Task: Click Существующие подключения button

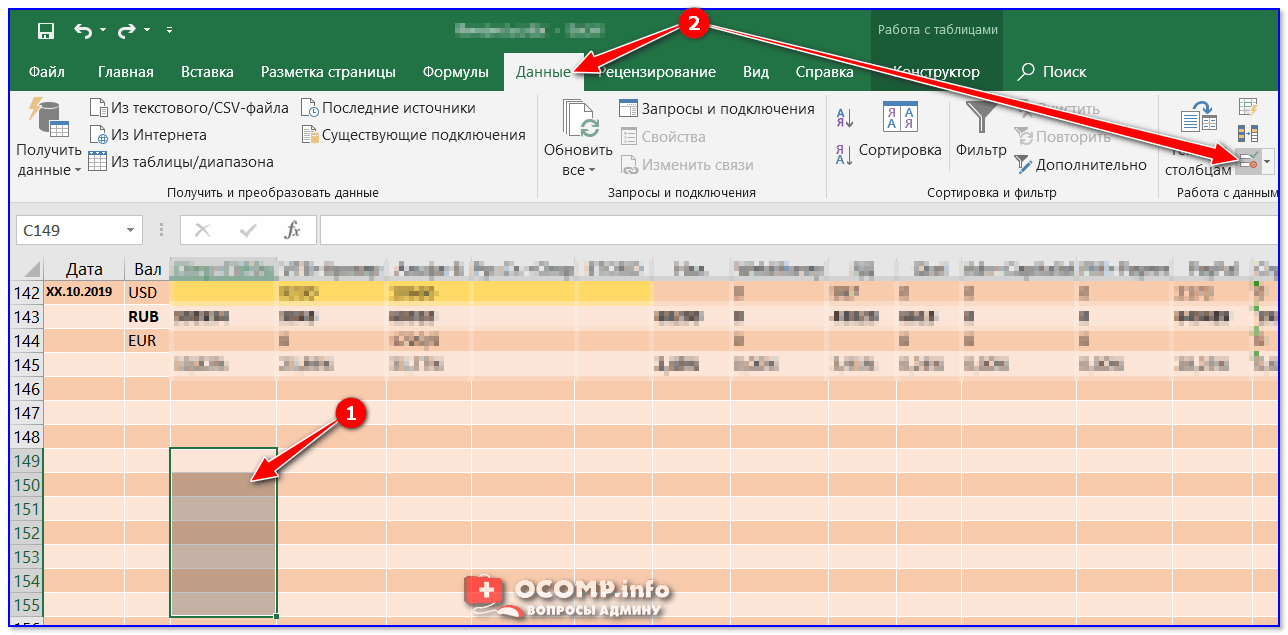Action: tap(413, 134)
